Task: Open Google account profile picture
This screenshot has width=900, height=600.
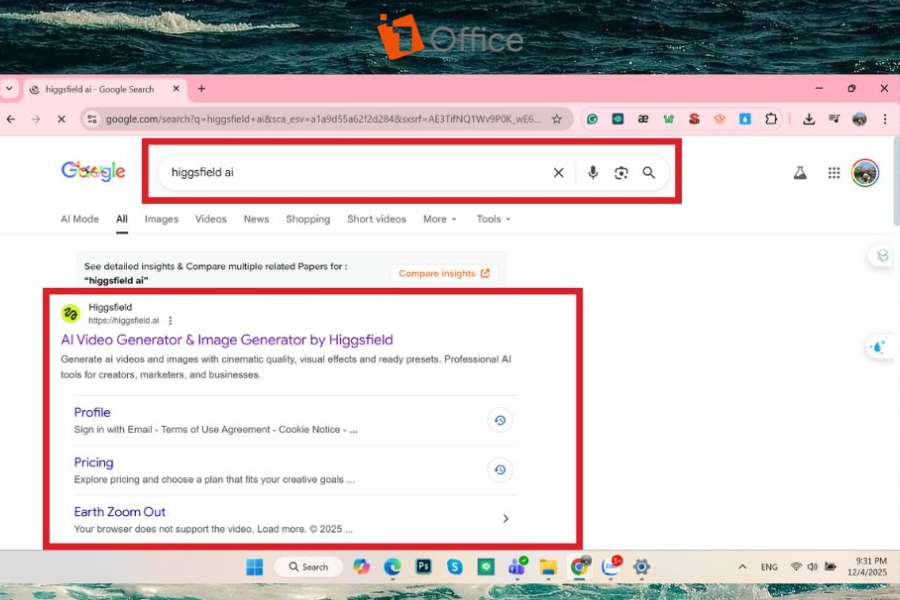Action: [x=864, y=172]
